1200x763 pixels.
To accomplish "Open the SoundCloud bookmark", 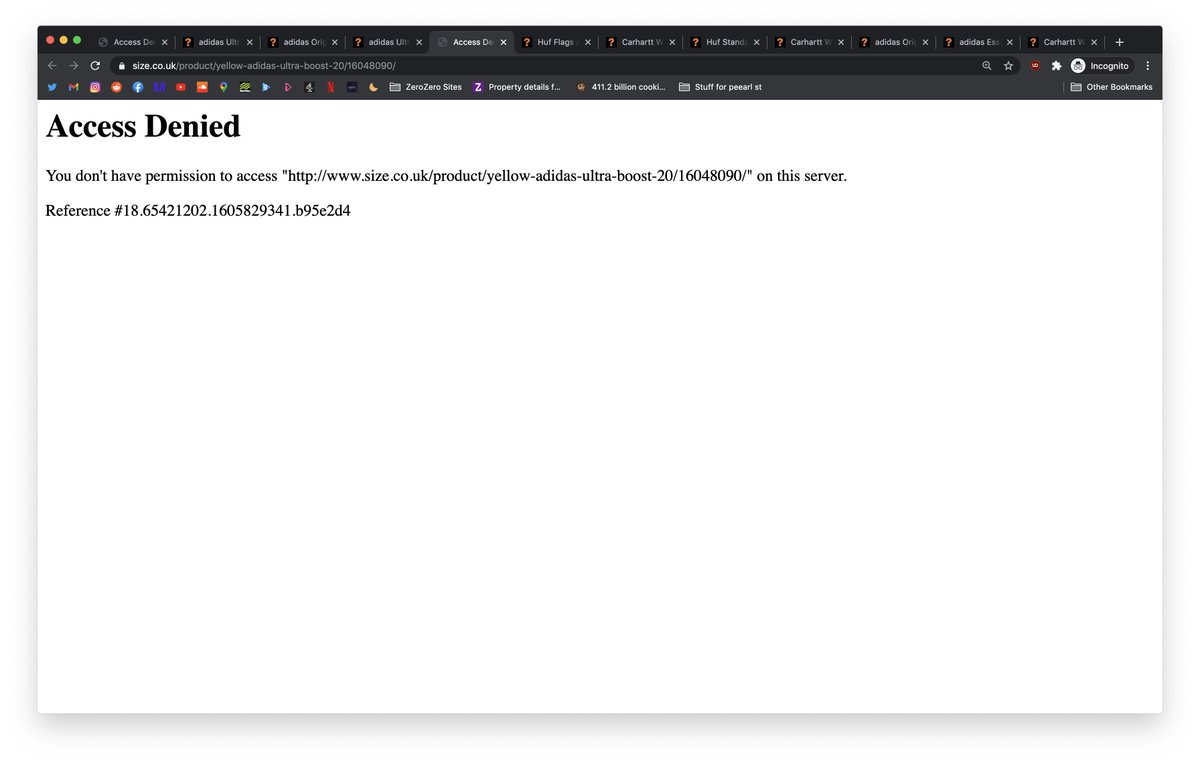I will click(202, 87).
